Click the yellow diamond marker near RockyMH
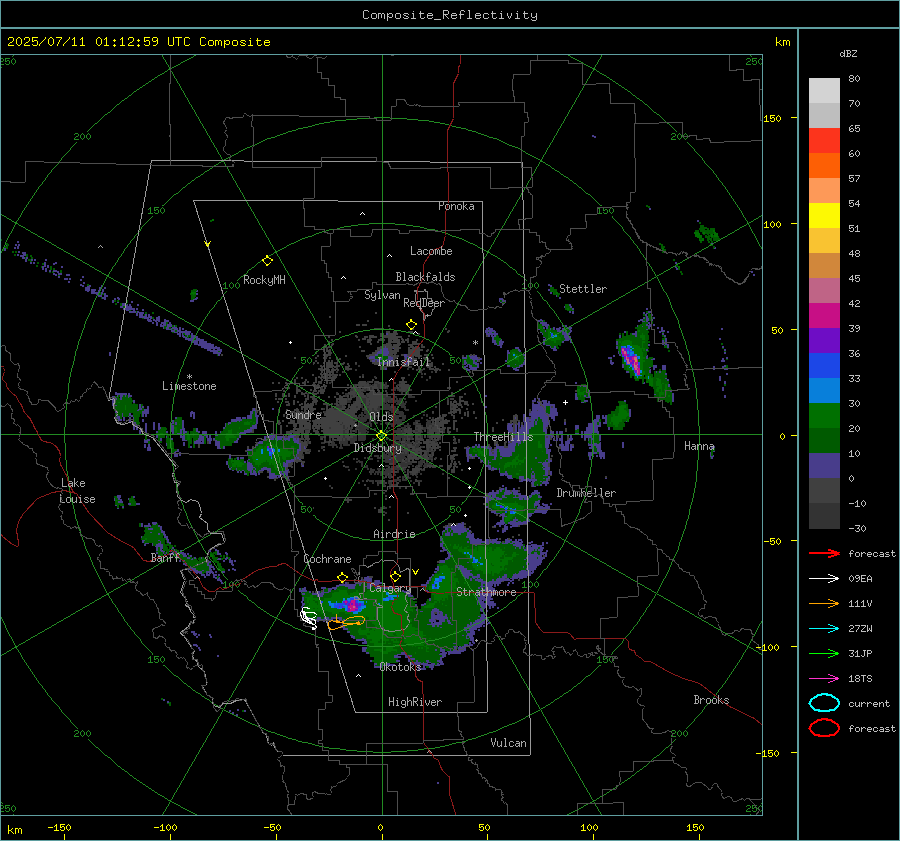The height and width of the screenshot is (841, 900). point(267,261)
